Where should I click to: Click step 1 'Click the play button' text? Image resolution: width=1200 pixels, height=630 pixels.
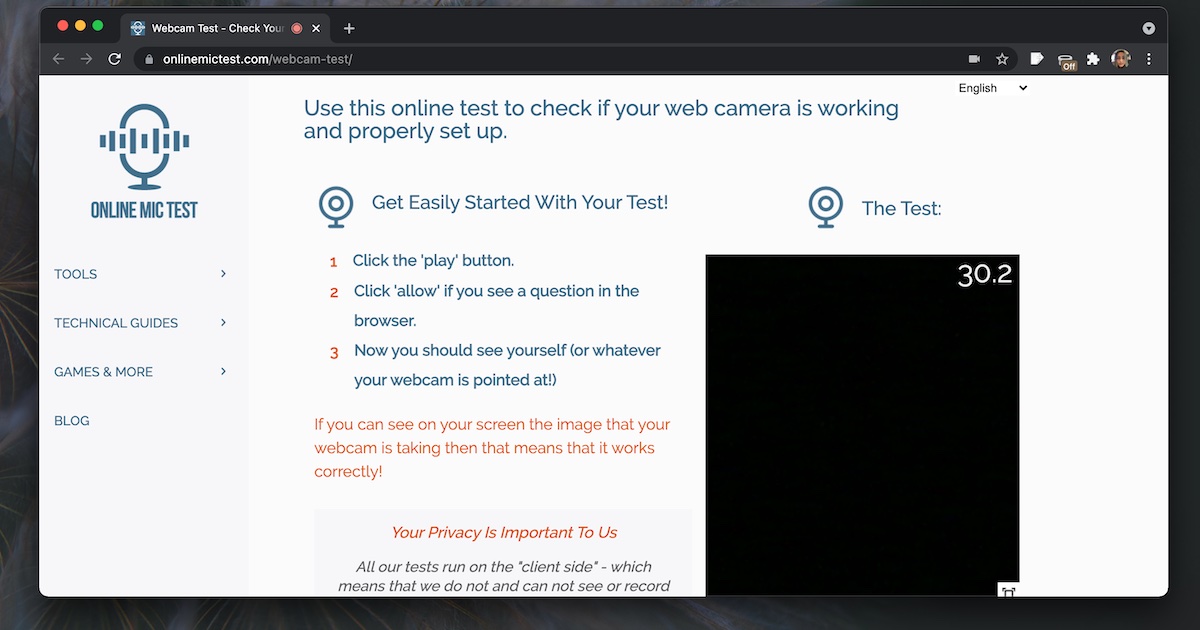(x=433, y=261)
